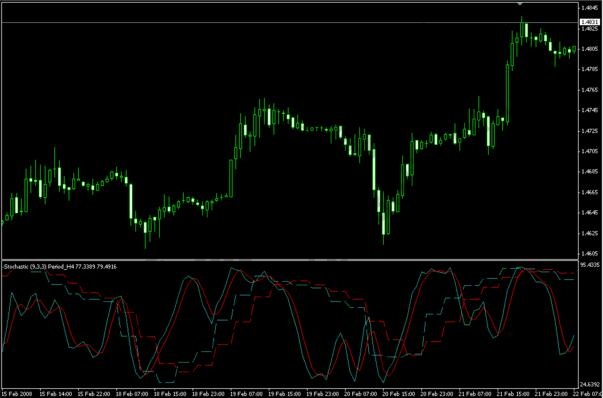Image resolution: width=603 pixels, height=398 pixels.
Task: Click the 95.4335 indicator scale value
Action: tap(590, 265)
